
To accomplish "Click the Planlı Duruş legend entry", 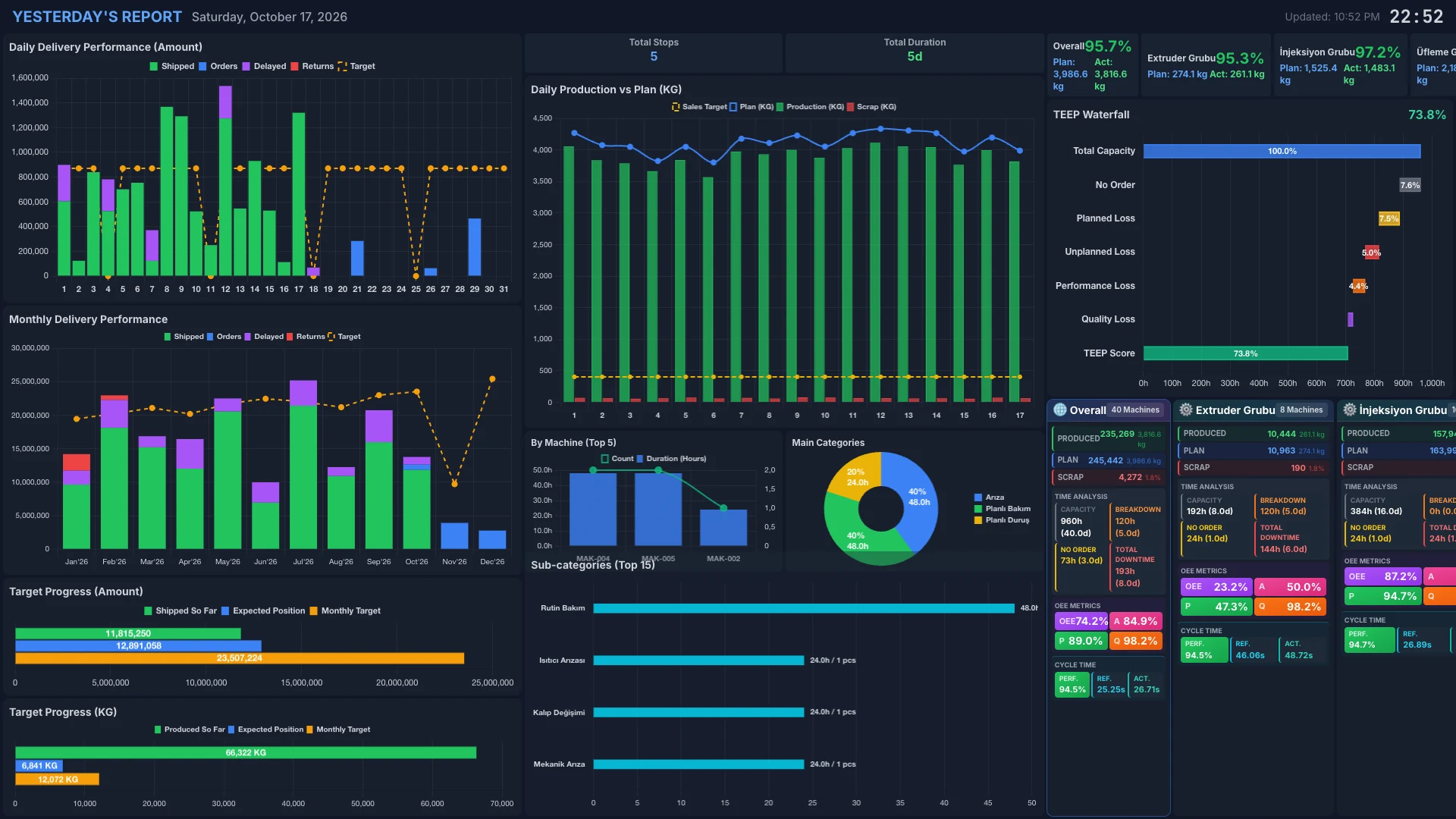I will [1002, 520].
